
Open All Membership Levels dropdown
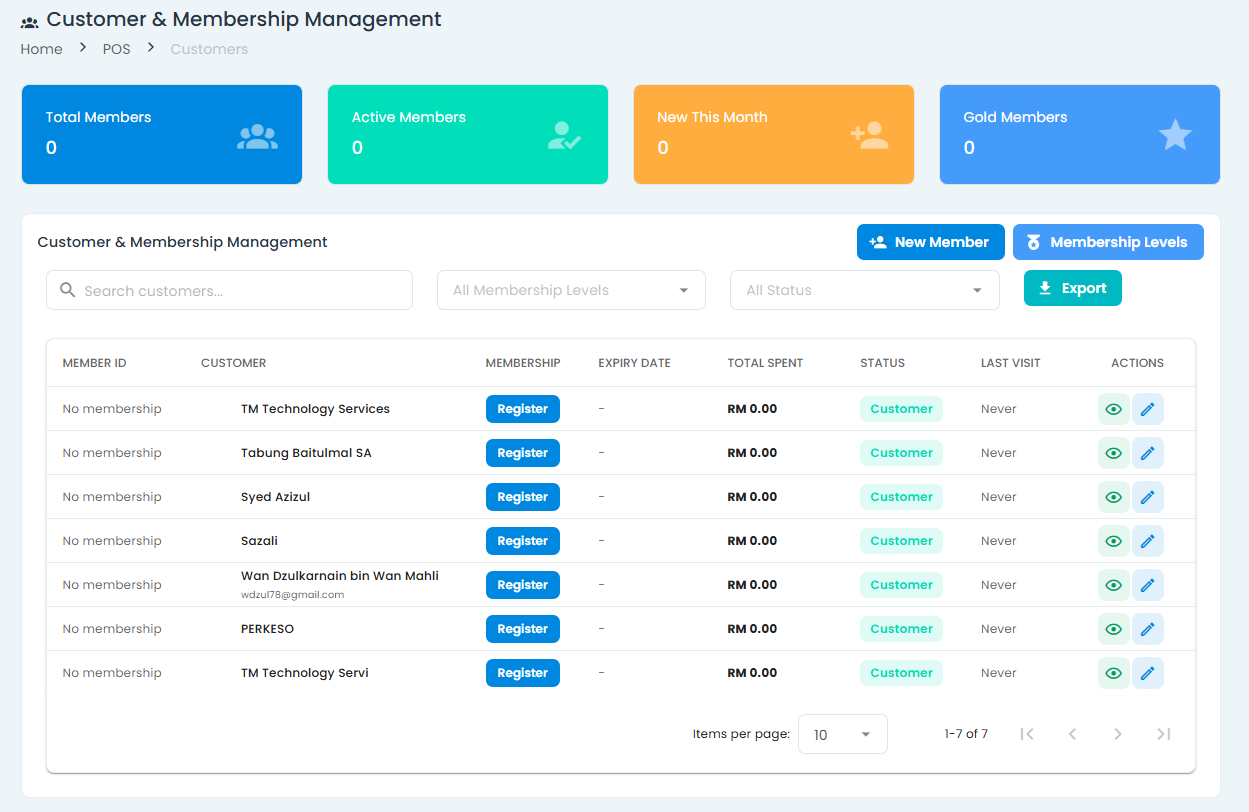pos(571,290)
